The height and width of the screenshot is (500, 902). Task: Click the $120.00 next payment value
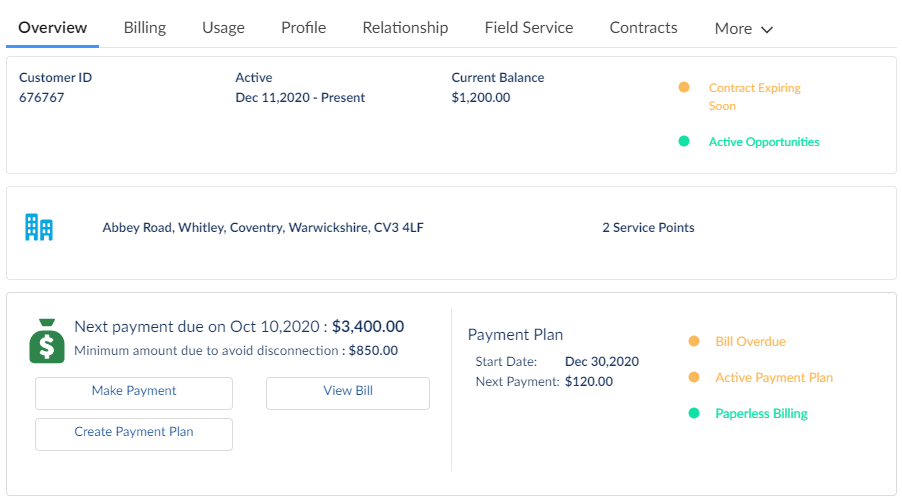[589, 381]
